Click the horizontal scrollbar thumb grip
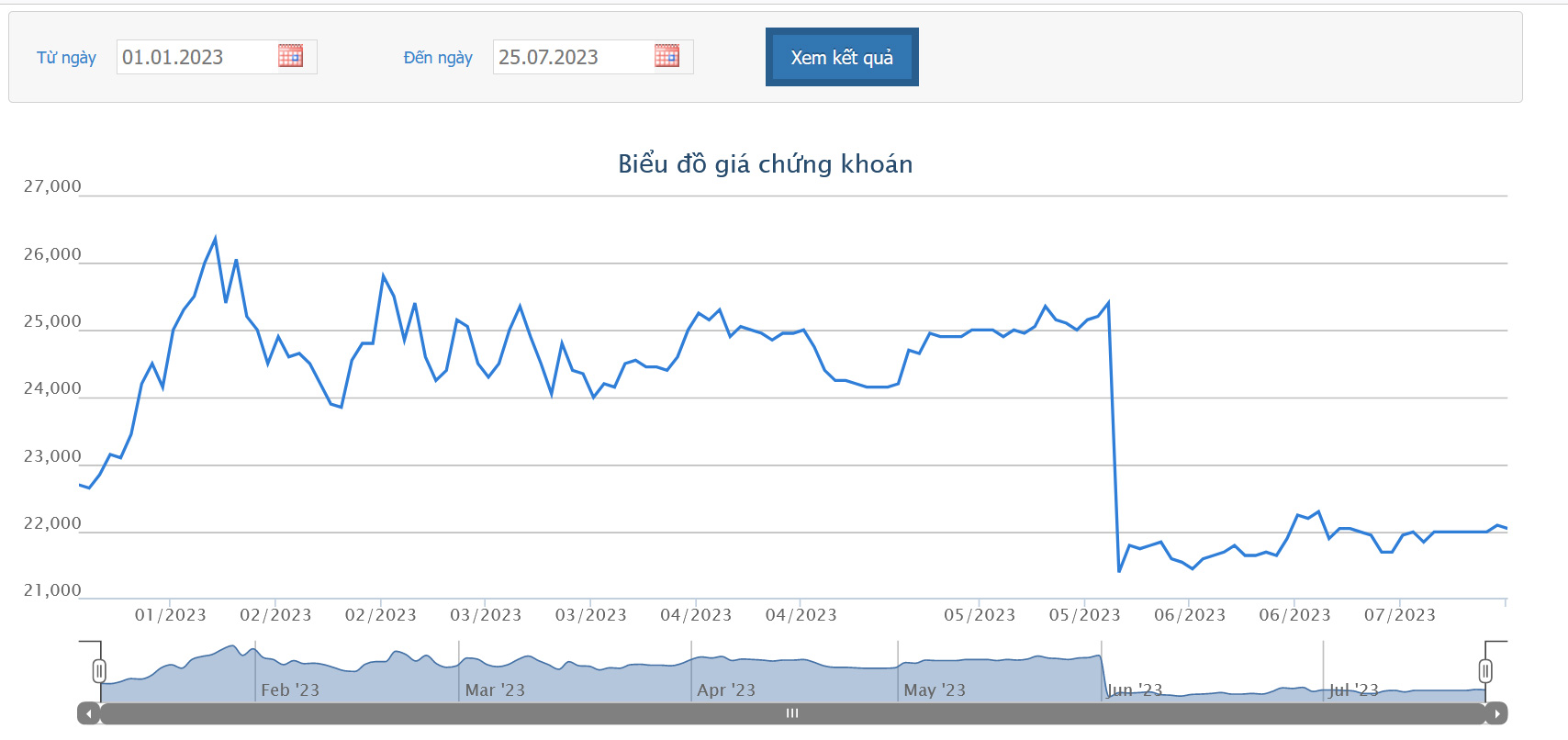This screenshot has height=740, width=1568. (x=792, y=713)
